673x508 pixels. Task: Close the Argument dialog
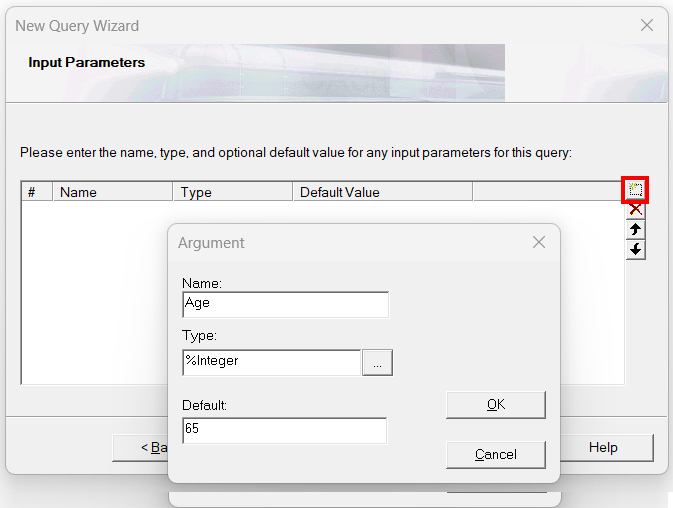[539, 242]
